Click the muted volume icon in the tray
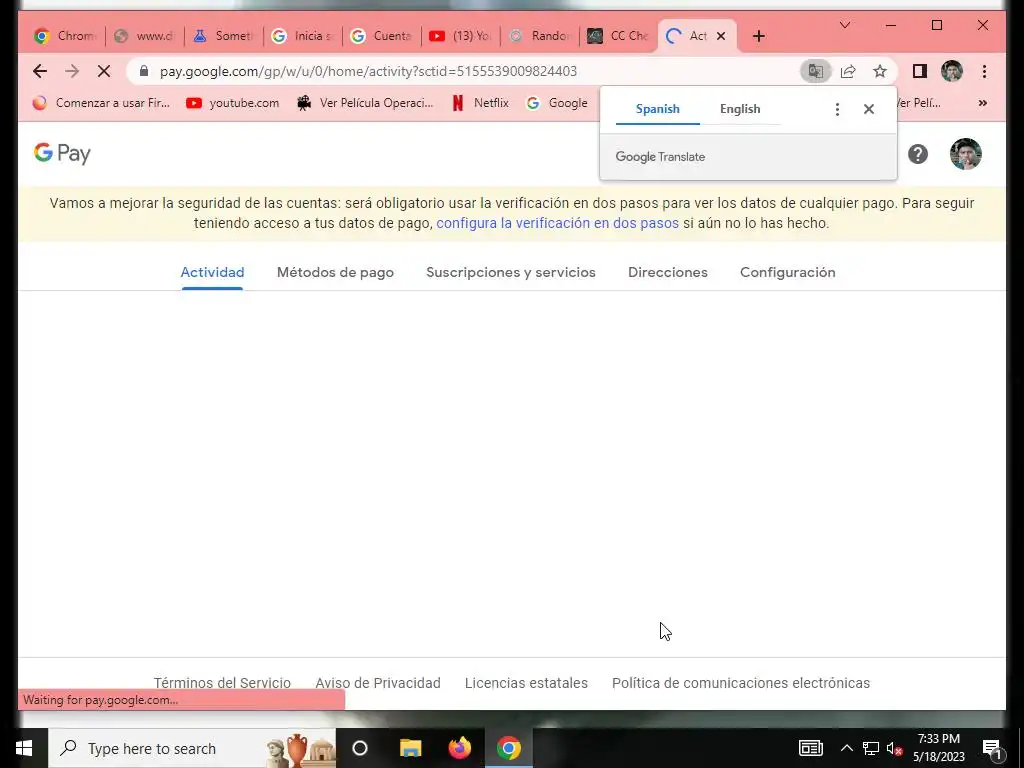The height and width of the screenshot is (768, 1024). (894, 748)
